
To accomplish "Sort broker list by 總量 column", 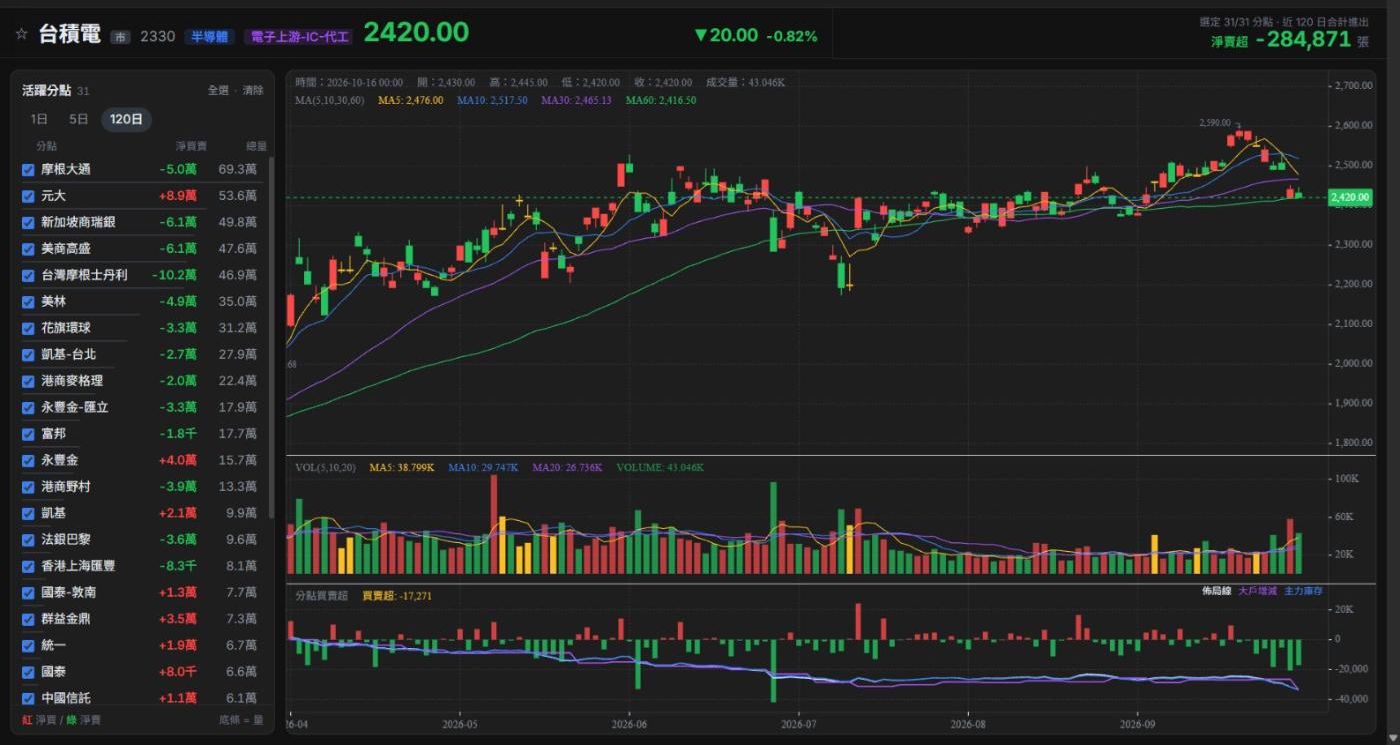I will (x=257, y=146).
